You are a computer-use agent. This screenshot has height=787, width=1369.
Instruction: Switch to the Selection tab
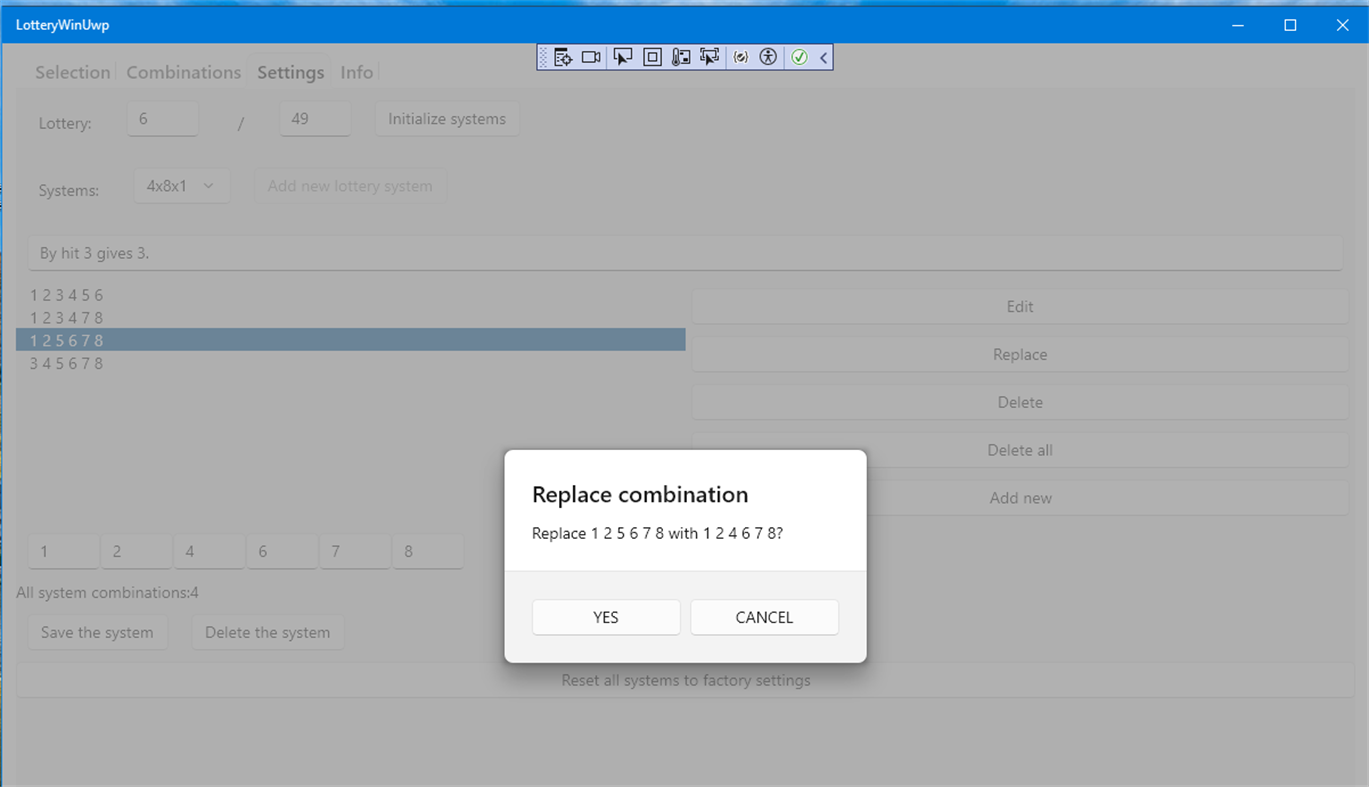[72, 72]
